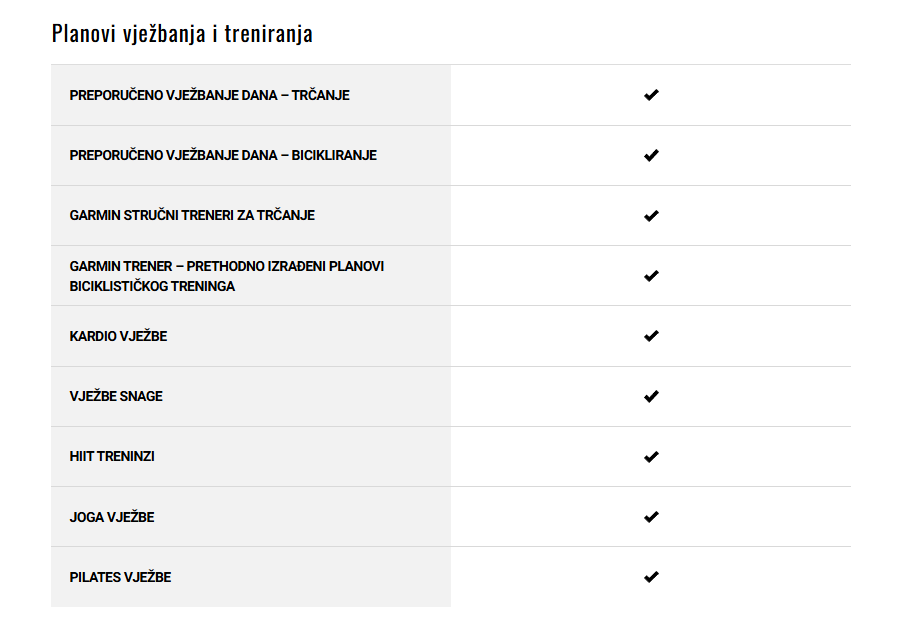Click the Preporučeno vježbanje dana – Trčanje label
The image size is (901, 632).
[209, 95]
